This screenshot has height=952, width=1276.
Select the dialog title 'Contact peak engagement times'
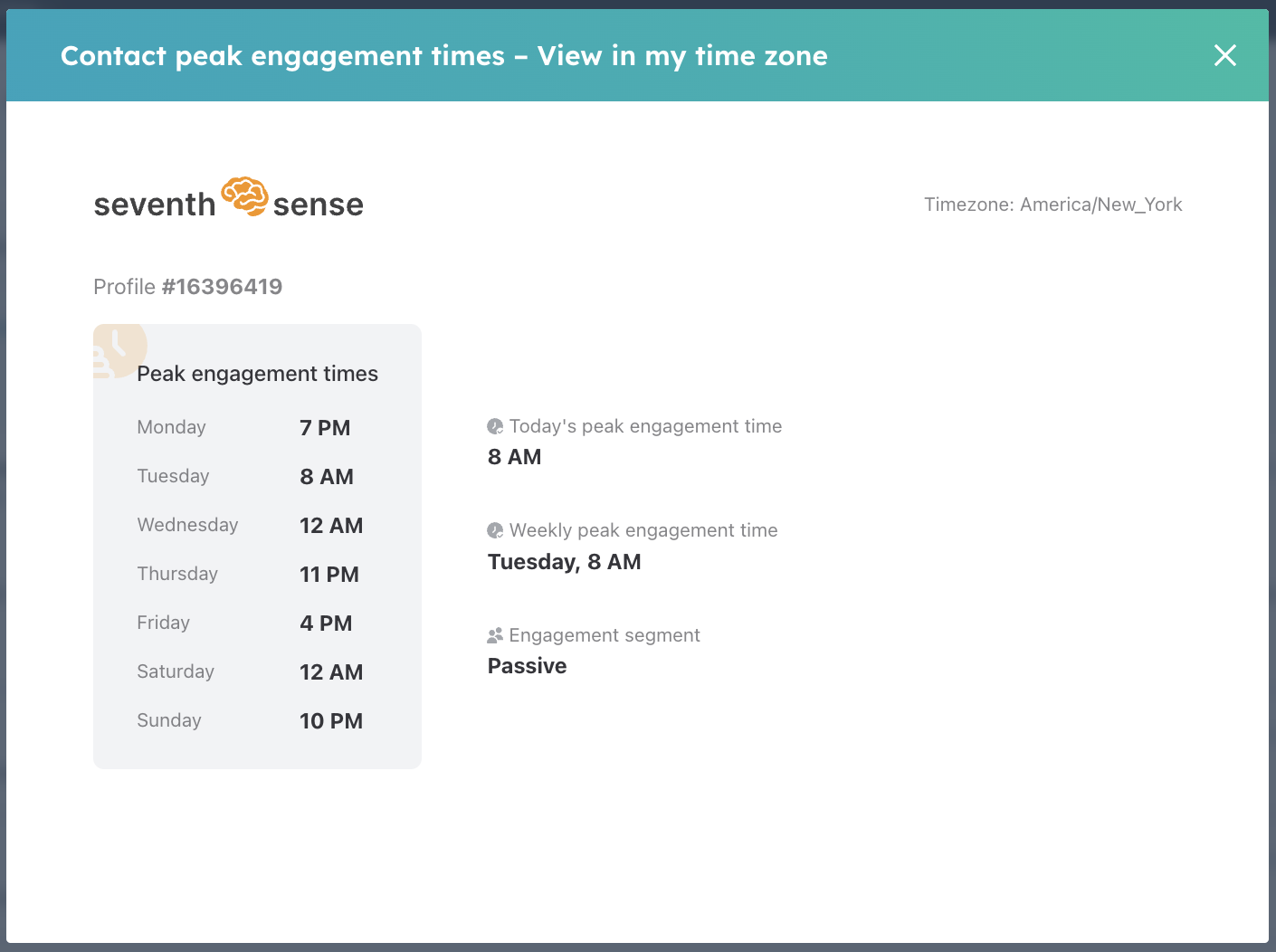(x=282, y=56)
